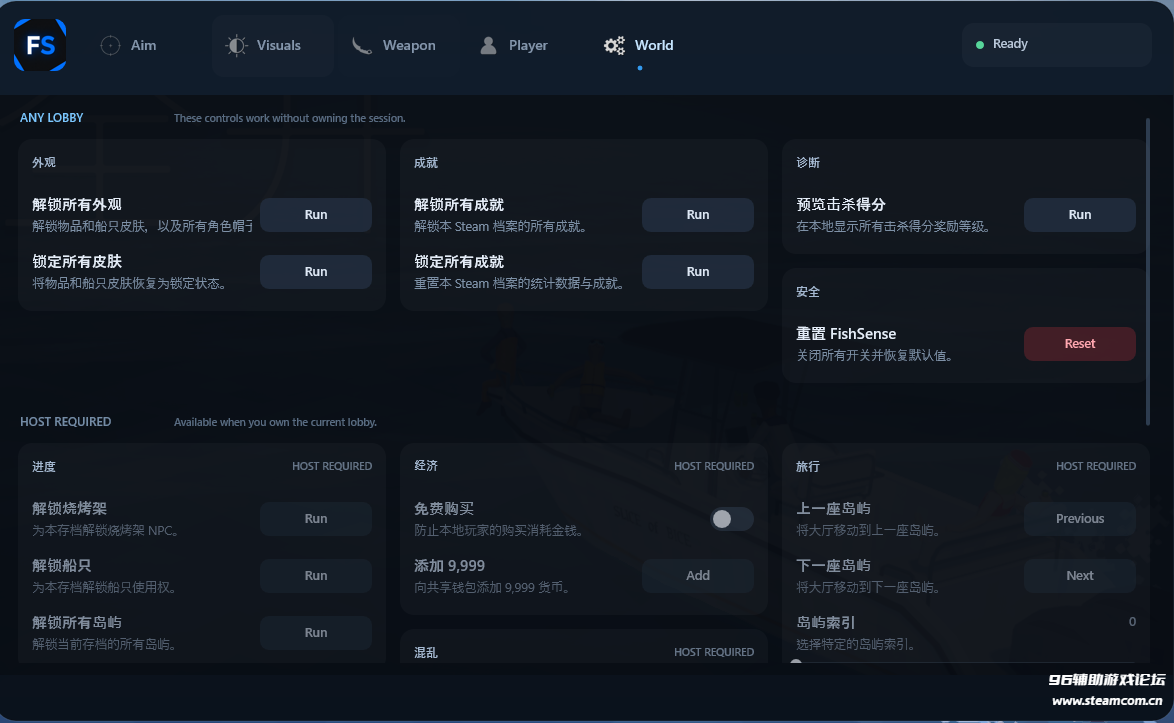The image size is (1174, 723).
Task: Click the 预览击杀得分 label
Action: click(841, 204)
